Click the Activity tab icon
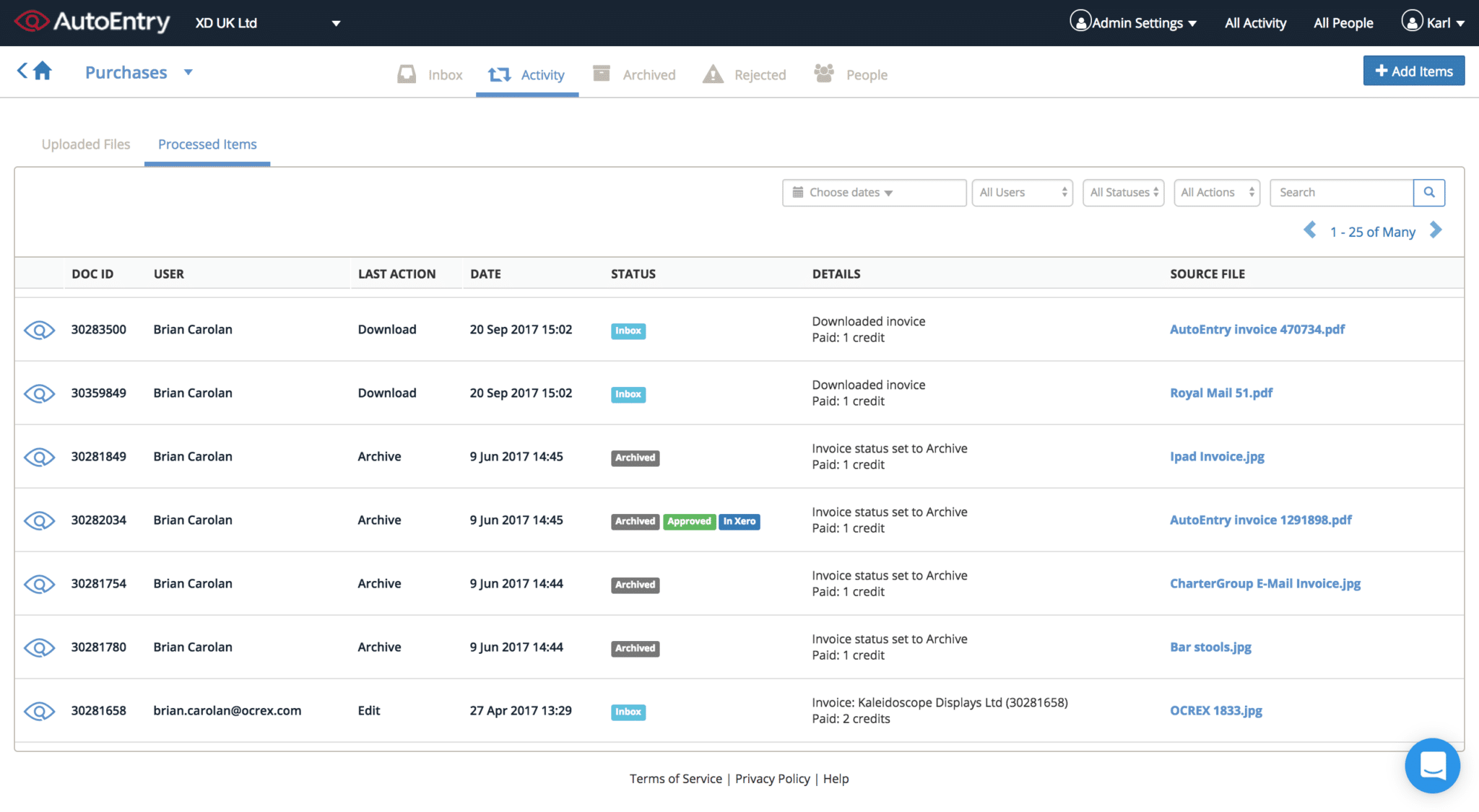 (498, 73)
